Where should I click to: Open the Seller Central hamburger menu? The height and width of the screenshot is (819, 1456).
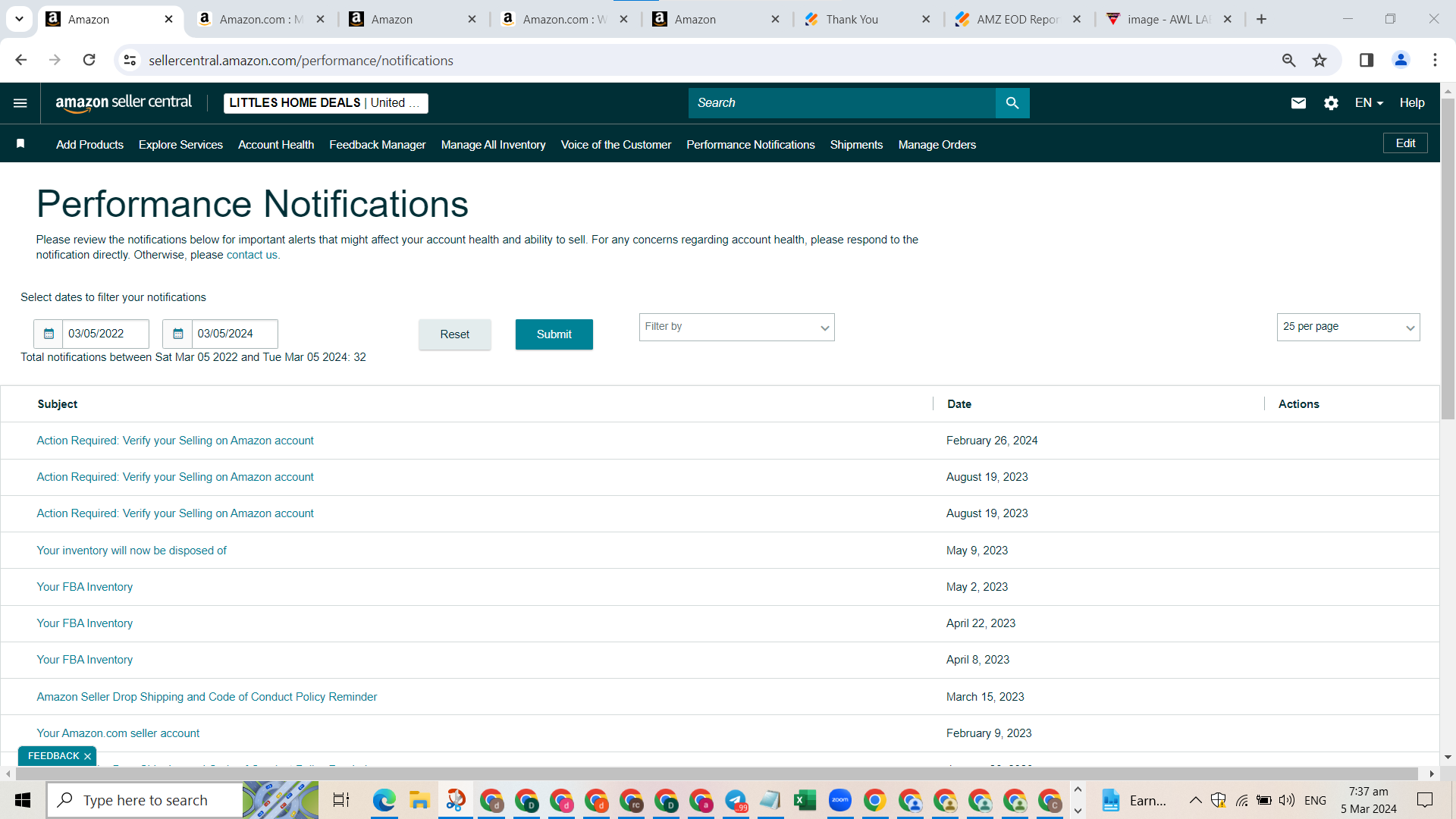[20, 103]
